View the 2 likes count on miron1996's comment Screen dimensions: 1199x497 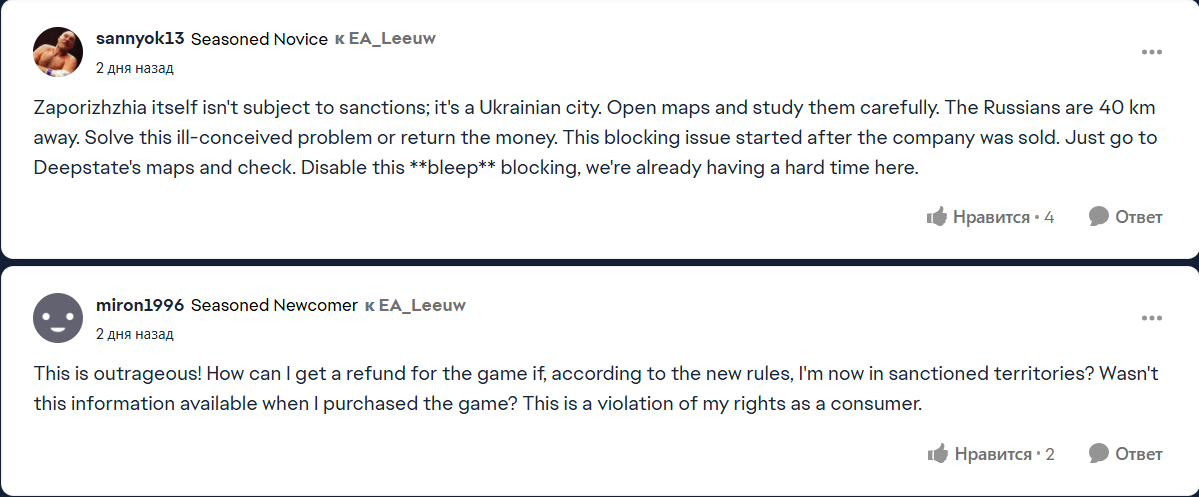point(1050,454)
